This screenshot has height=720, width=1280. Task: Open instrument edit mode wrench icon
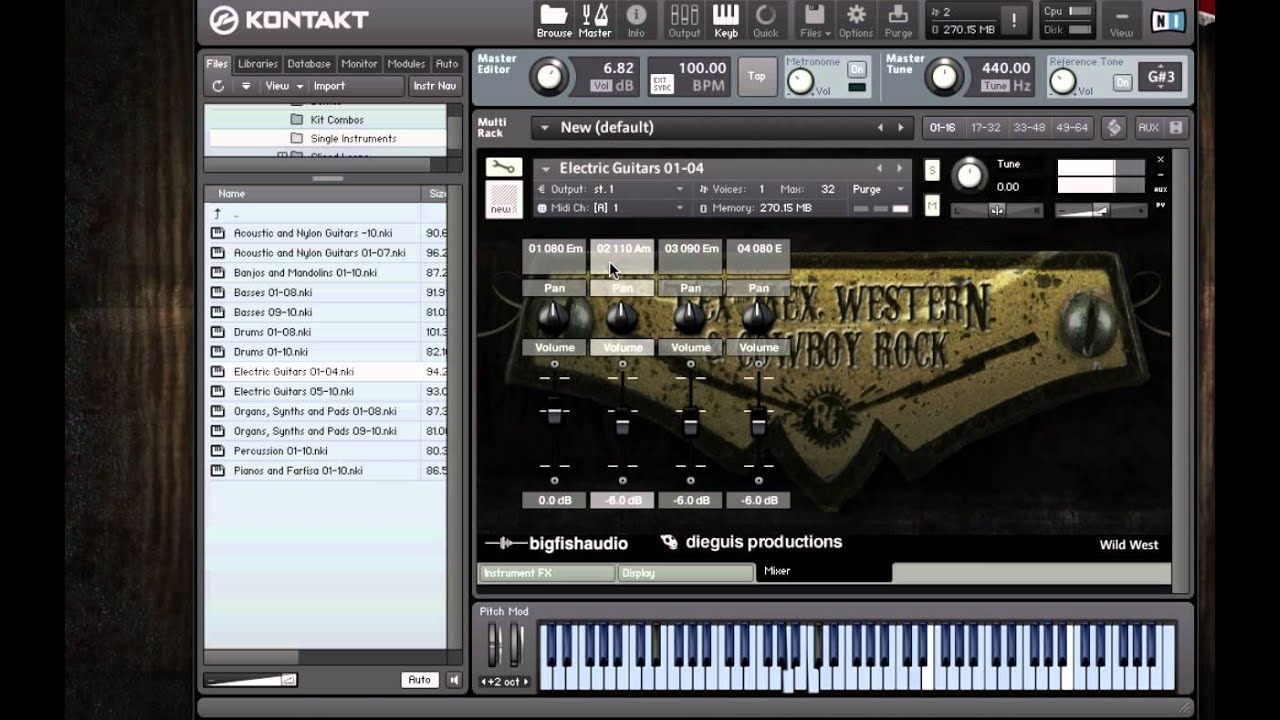(503, 167)
